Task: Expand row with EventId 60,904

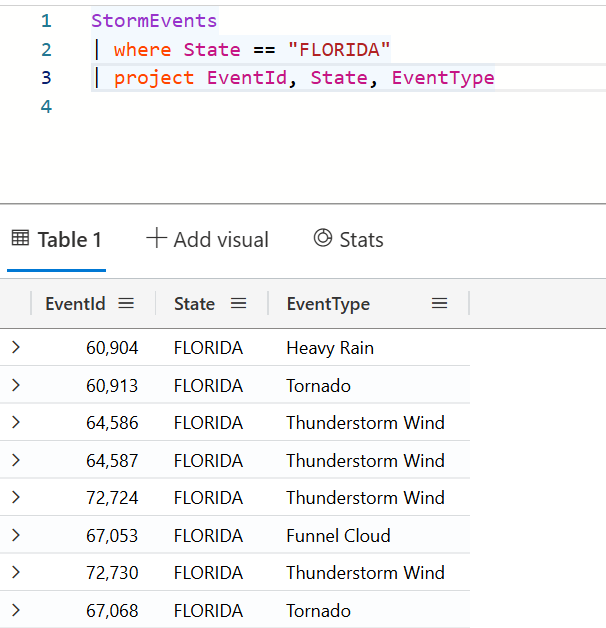Action: pos(16,347)
